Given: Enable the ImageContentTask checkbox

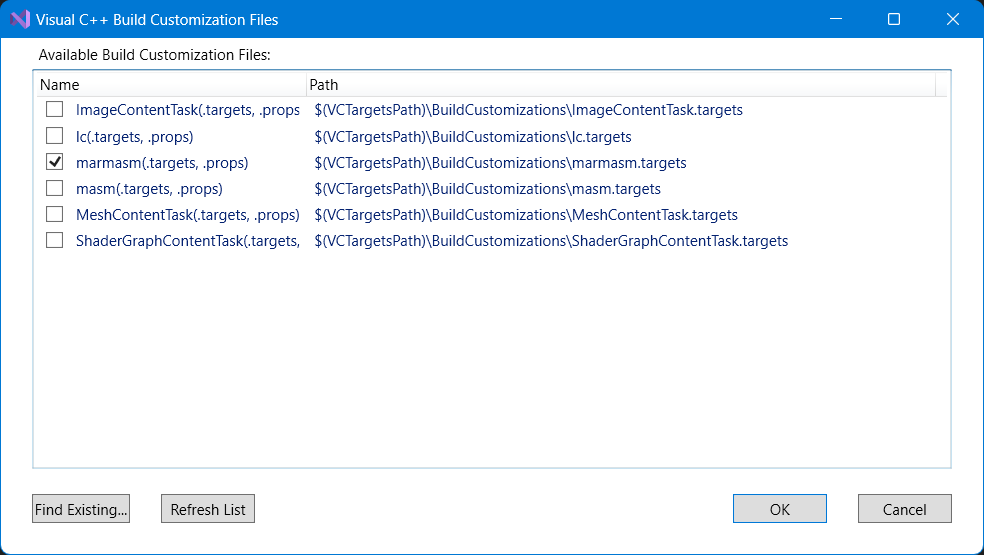Looking at the screenshot, I should pos(55,109).
